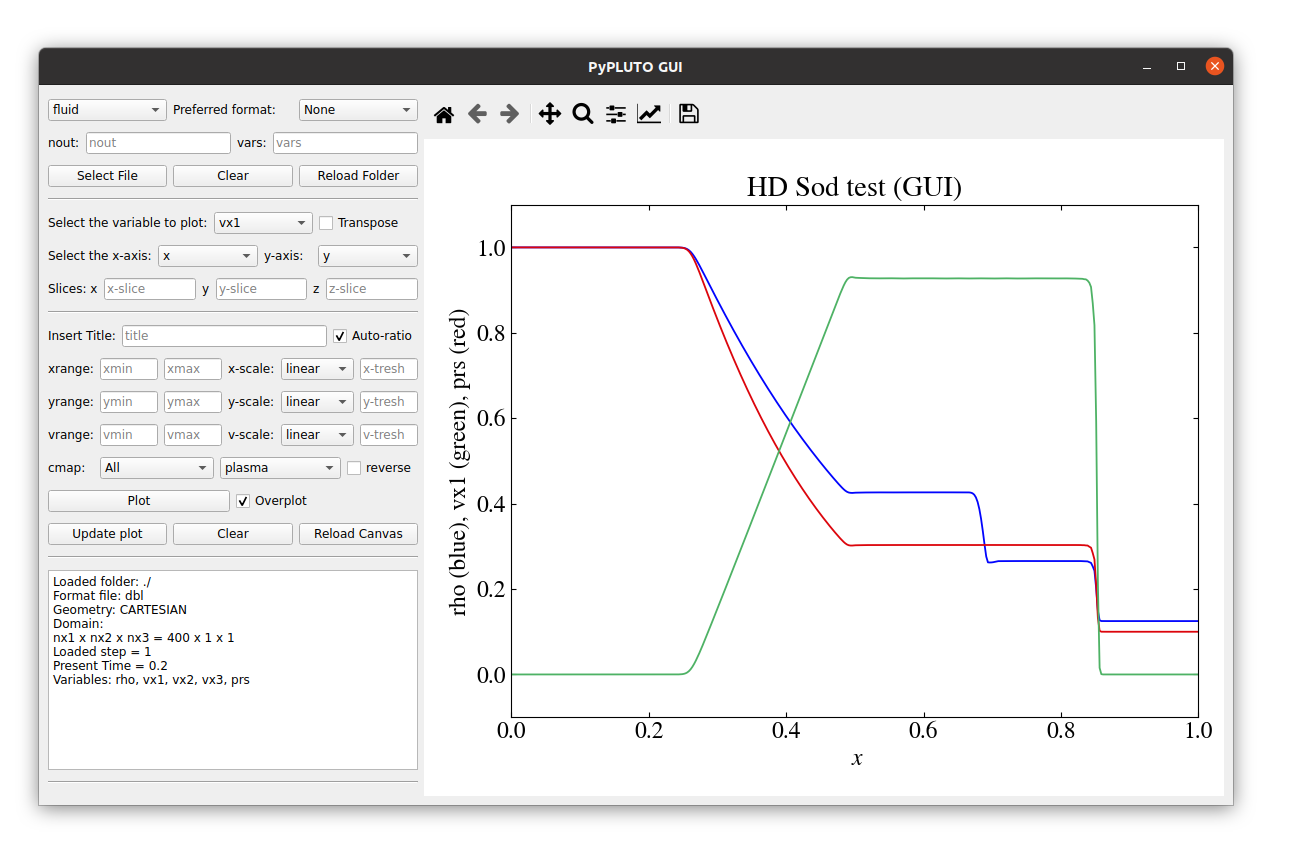Open the Preferred format dropdown

coord(358,110)
